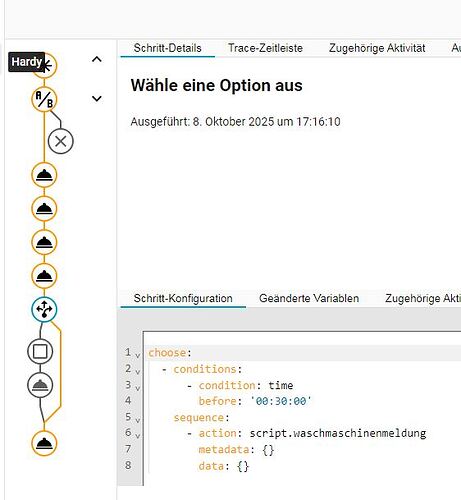
Task: Switch to the Trace-Zeitleiste tab
Action: pyautogui.click(x=265, y=48)
